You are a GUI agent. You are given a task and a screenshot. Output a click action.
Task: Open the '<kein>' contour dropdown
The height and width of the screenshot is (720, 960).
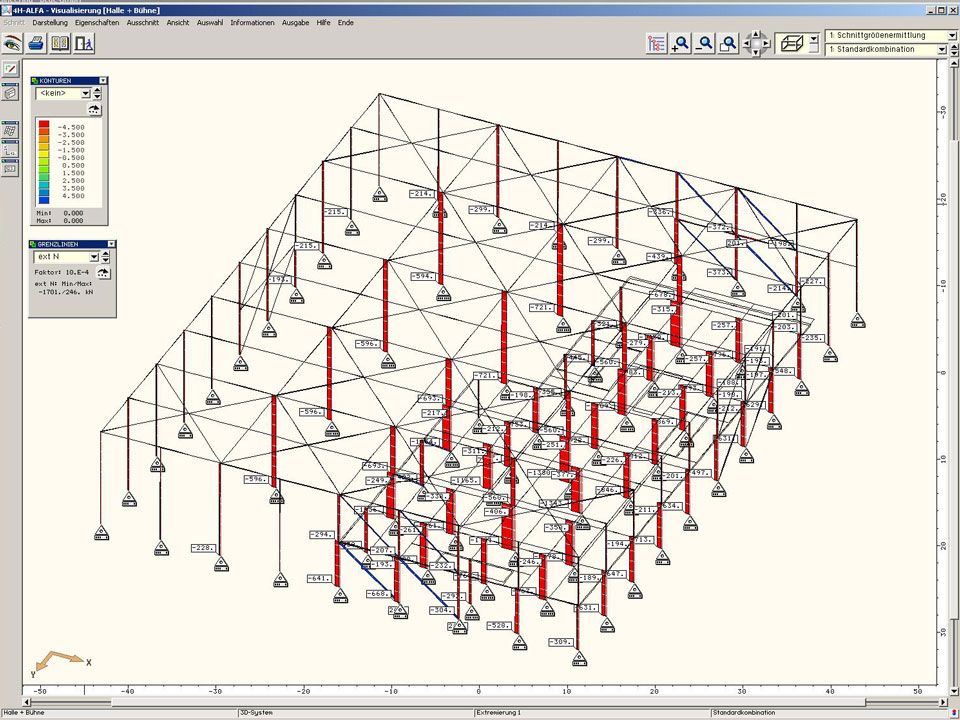(x=85, y=93)
